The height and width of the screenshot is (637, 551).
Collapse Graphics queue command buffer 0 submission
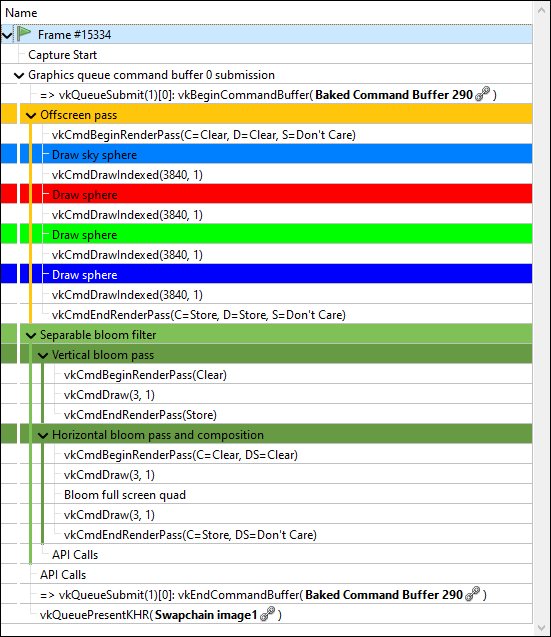click(19, 75)
